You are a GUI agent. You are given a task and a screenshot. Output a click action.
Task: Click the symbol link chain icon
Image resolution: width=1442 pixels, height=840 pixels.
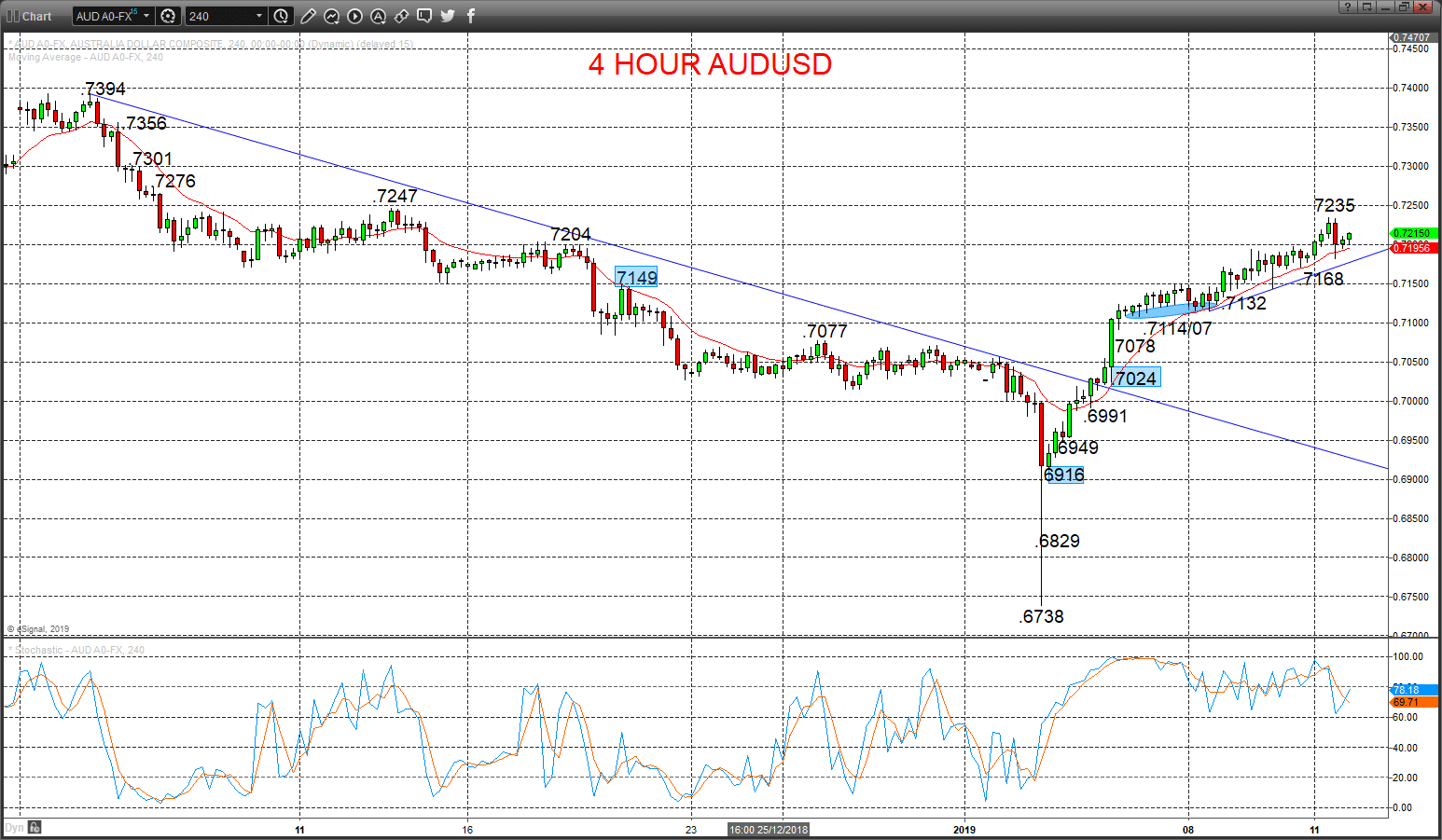(x=402, y=16)
